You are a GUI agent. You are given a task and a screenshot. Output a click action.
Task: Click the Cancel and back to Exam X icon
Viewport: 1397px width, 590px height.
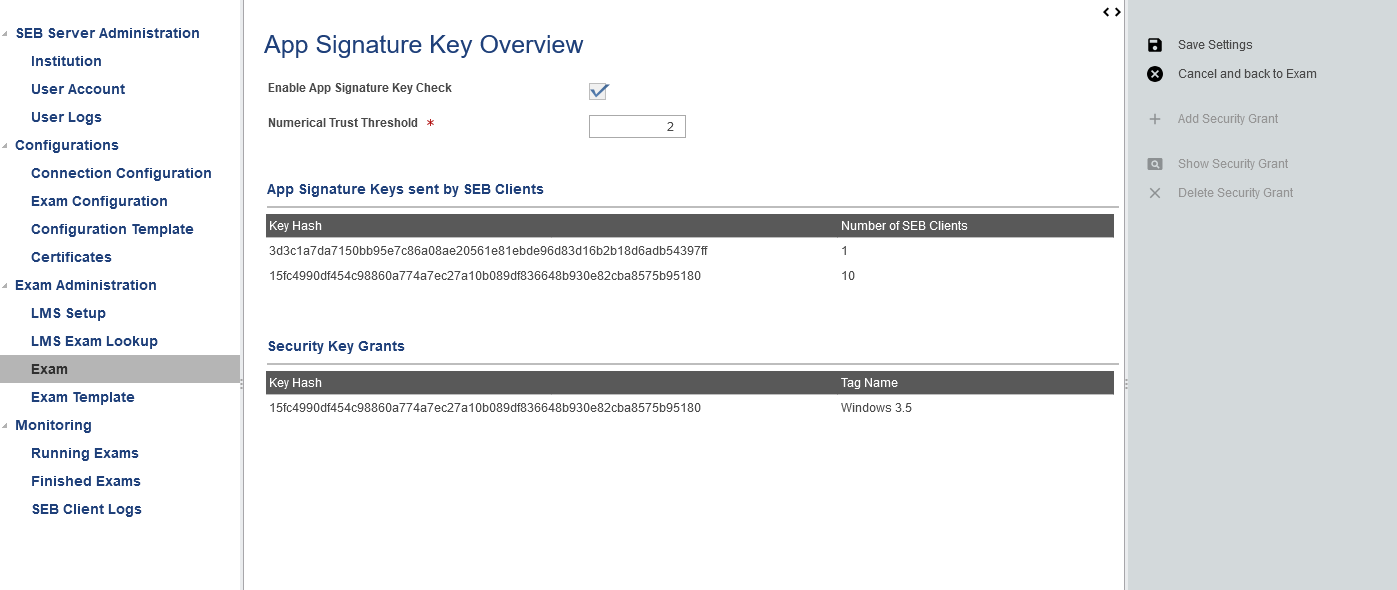[x=1155, y=74]
